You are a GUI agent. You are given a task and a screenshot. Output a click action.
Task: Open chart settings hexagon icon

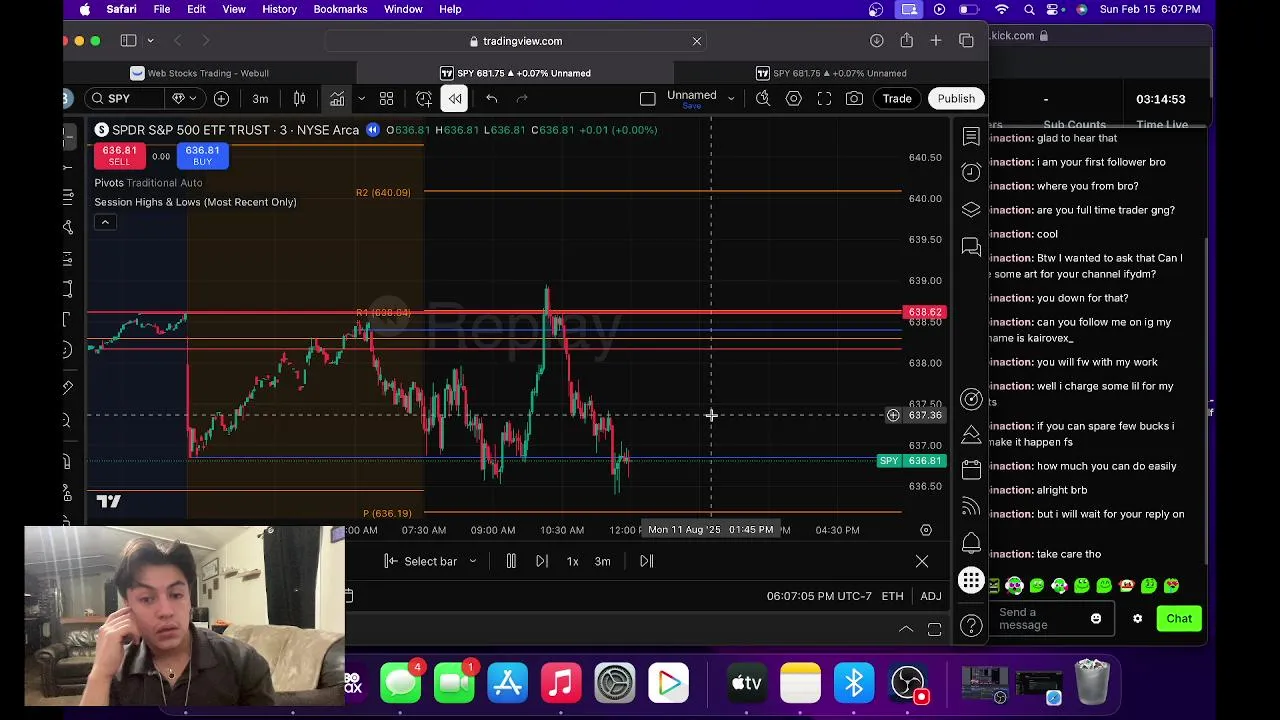794,98
